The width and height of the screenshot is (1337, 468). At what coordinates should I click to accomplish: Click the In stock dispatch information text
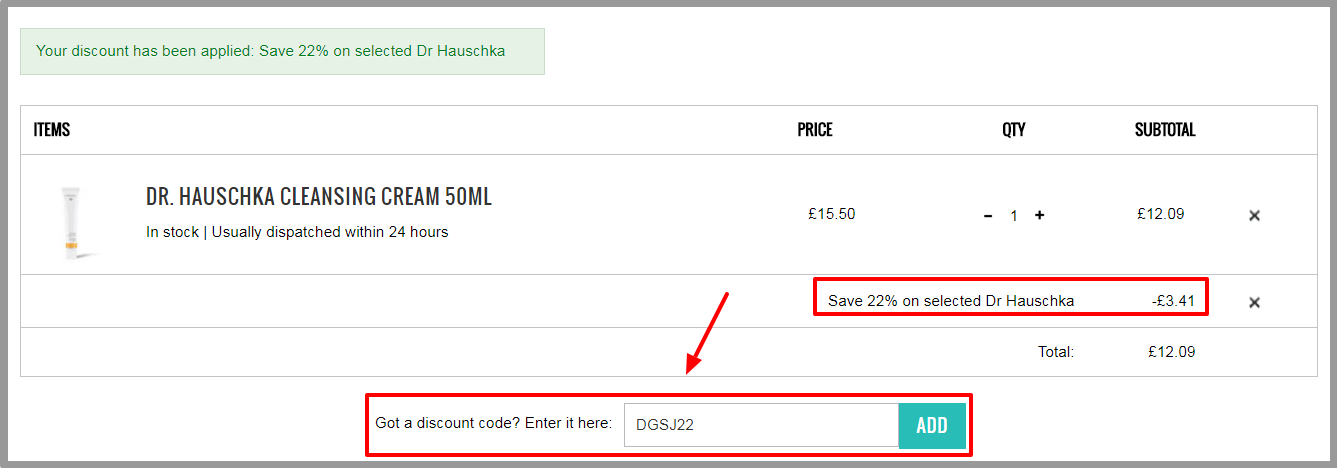pos(297,232)
